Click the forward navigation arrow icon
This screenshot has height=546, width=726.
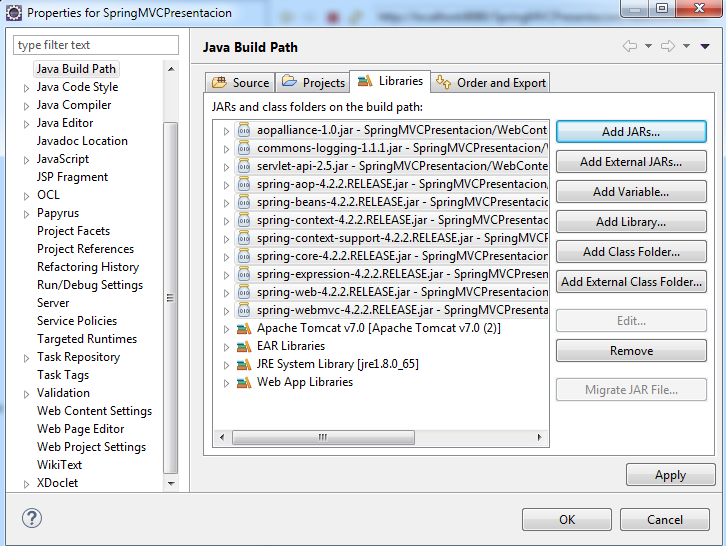(668, 47)
